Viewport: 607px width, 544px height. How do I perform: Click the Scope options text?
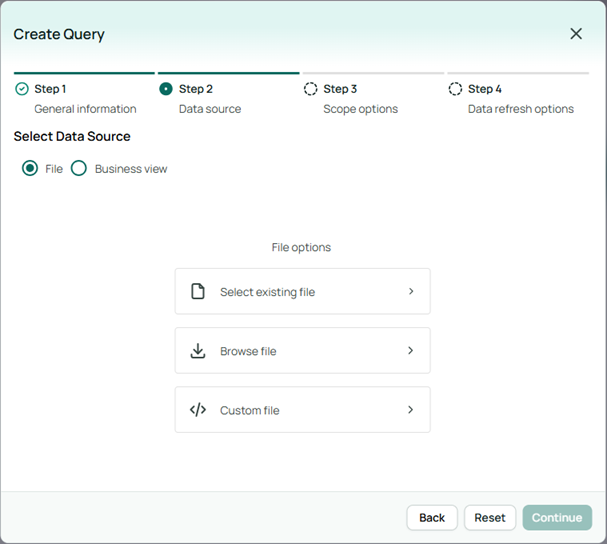pyautogui.click(x=360, y=109)
